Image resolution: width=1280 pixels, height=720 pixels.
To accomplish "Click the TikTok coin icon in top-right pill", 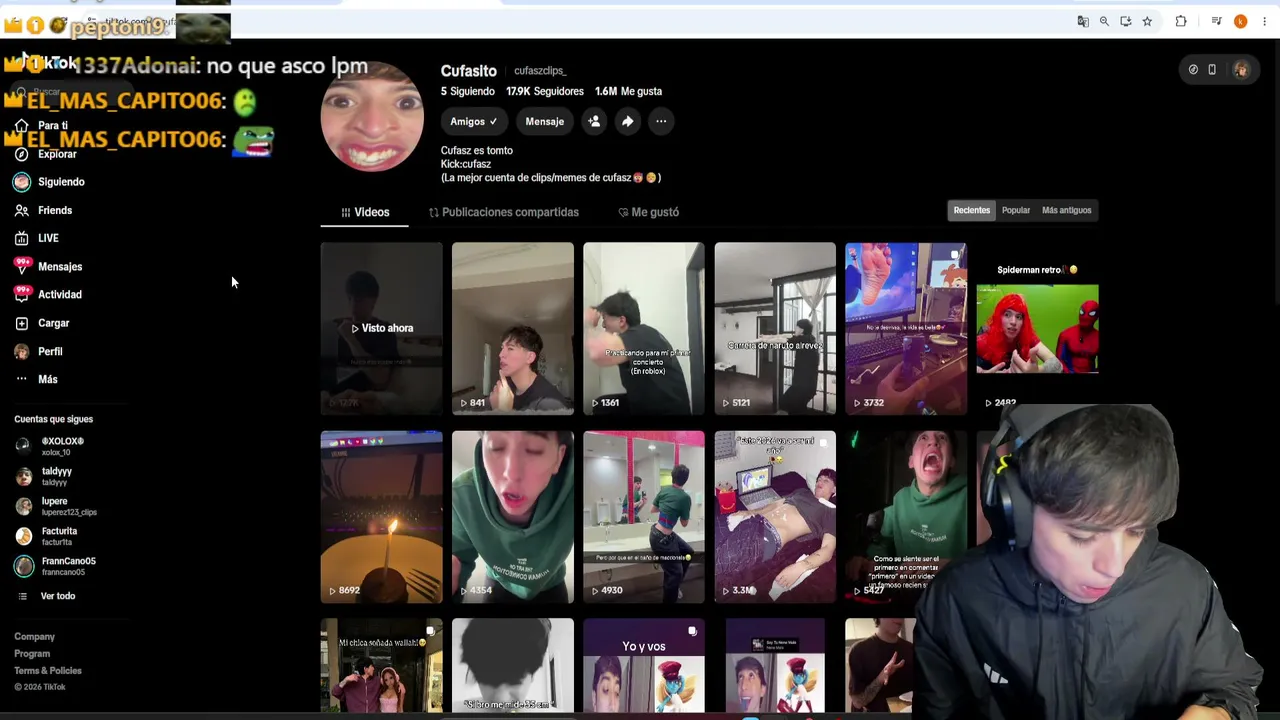I will 1193,70.
